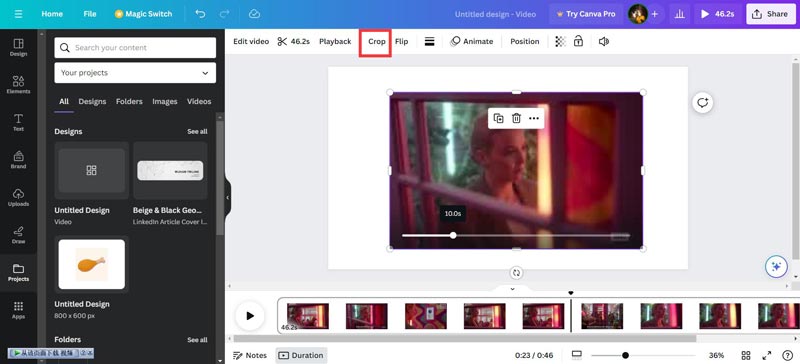Click Try Canva Pro button
Screen dimensions: 800x364
click(x=586, y=14)
